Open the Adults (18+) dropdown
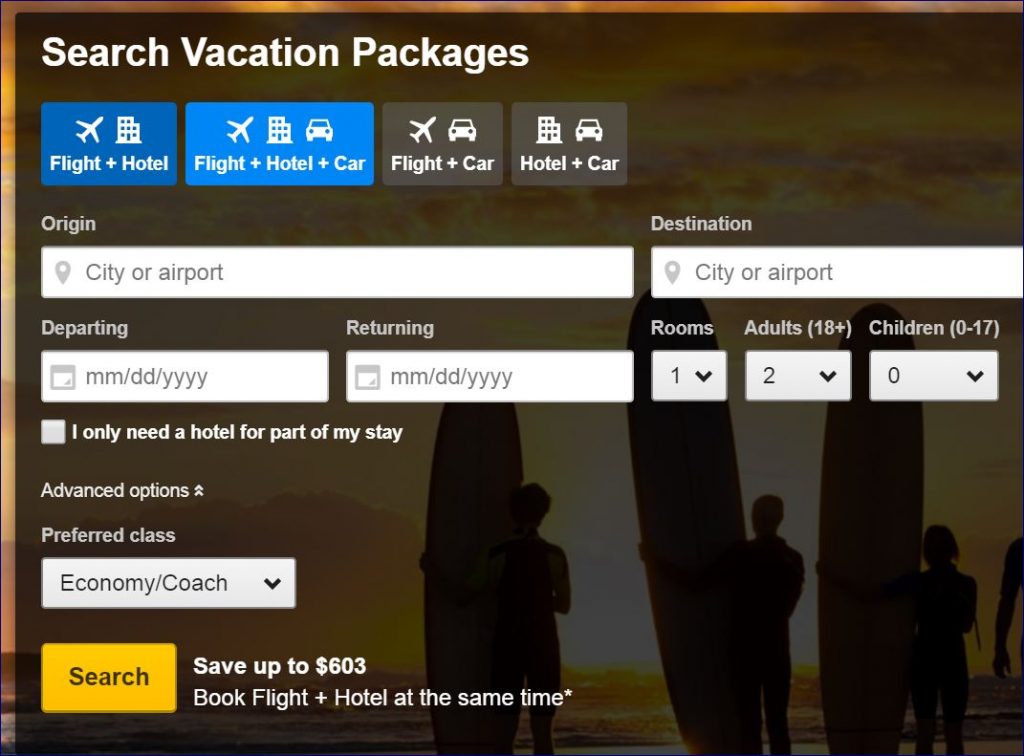Screen dimensions: 1024x756 [x=797, y=376]
